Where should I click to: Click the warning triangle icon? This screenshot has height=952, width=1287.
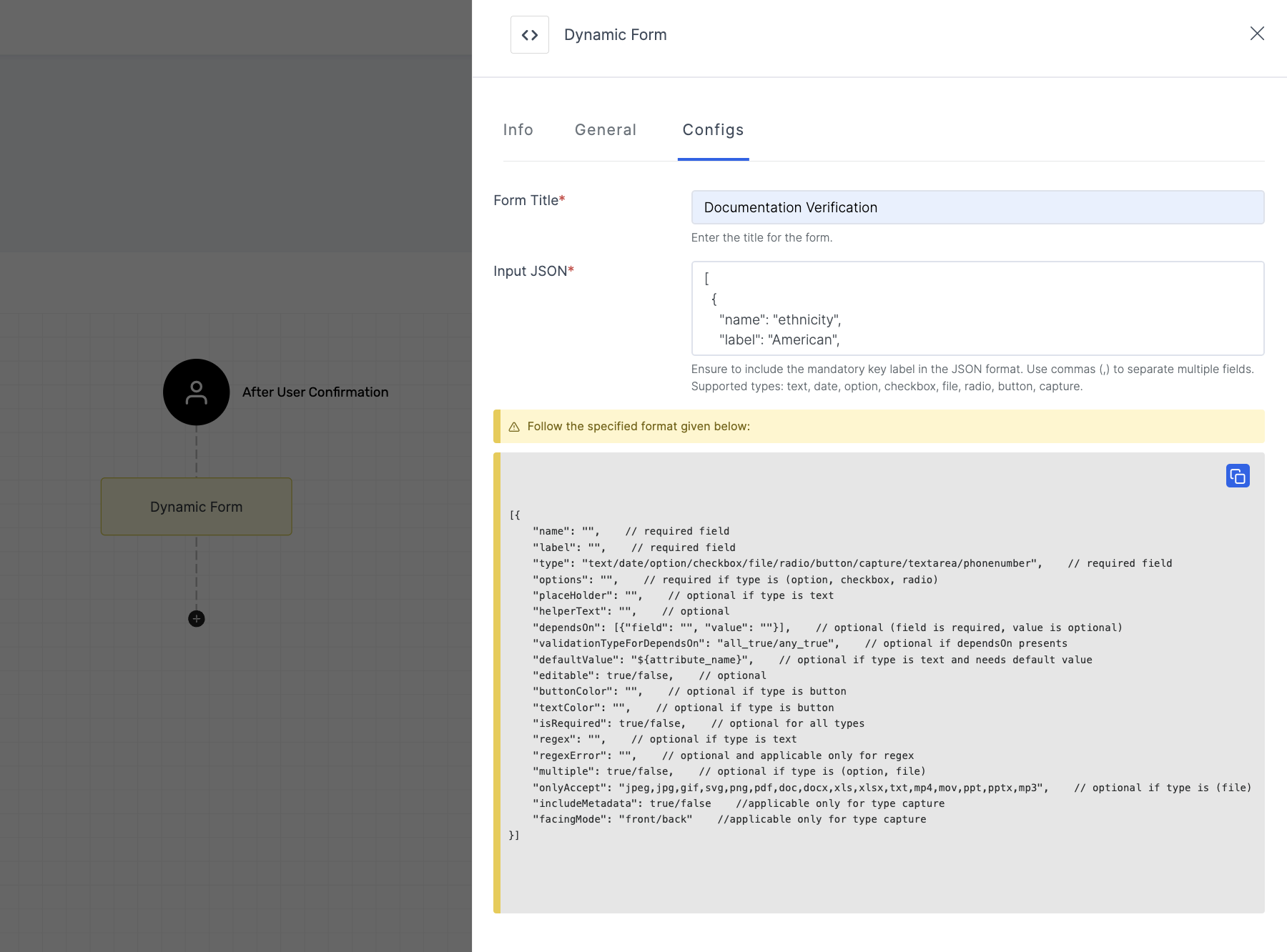[x=514, y=427]
